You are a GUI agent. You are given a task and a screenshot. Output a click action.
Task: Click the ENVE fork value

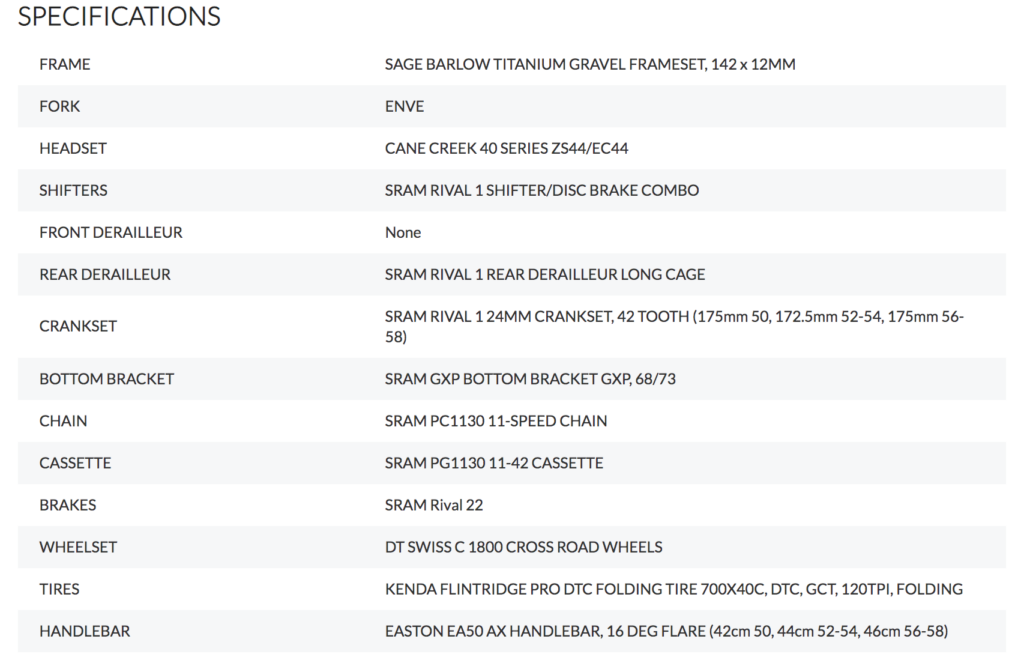point(404,106)
